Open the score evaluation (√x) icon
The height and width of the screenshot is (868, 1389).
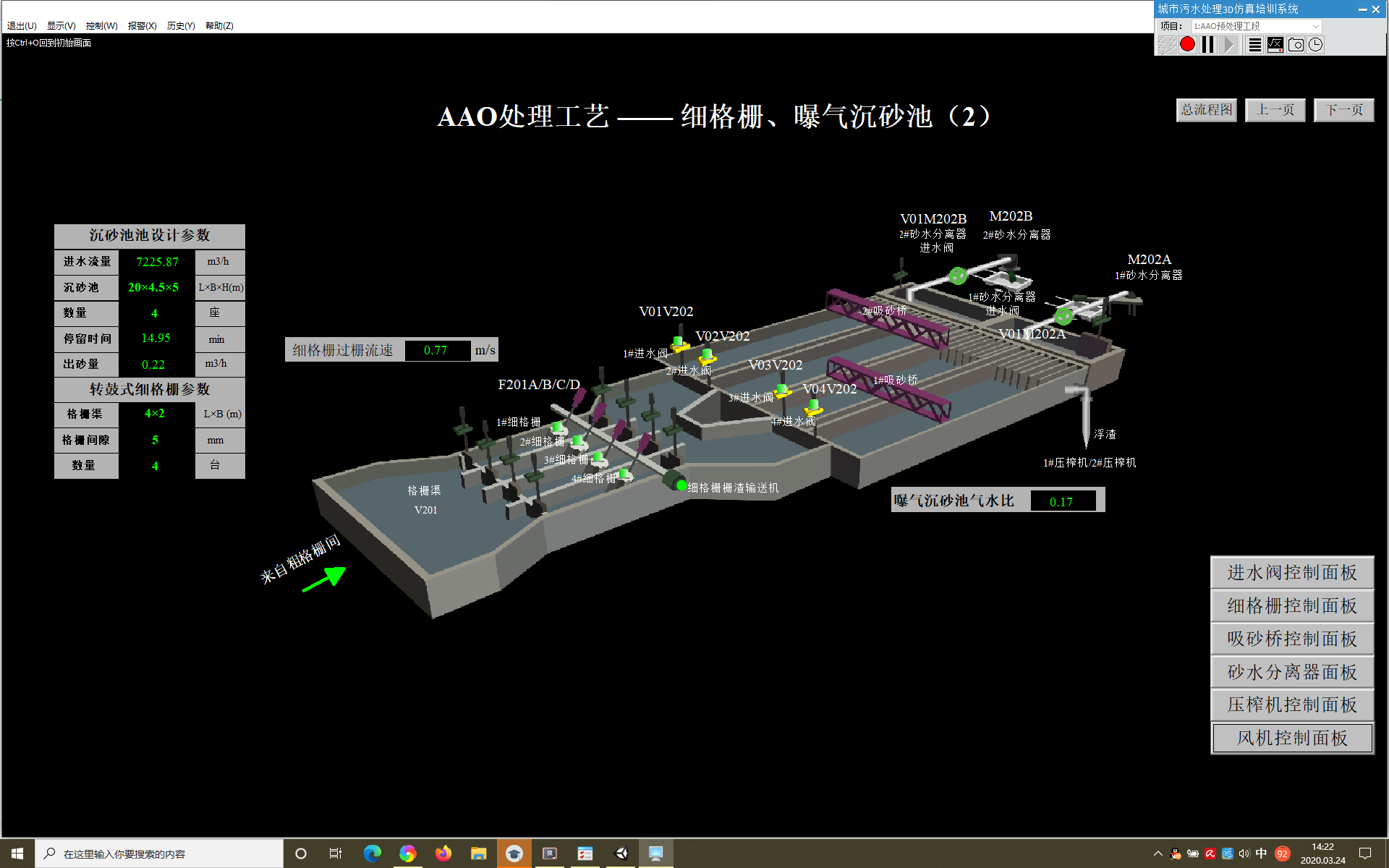point(1275,45)
